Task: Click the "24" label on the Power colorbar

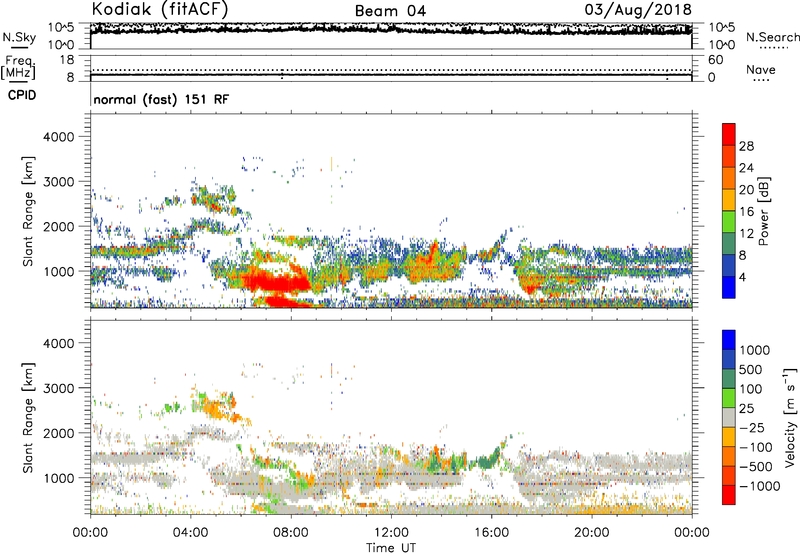Action: pos(746,168)
